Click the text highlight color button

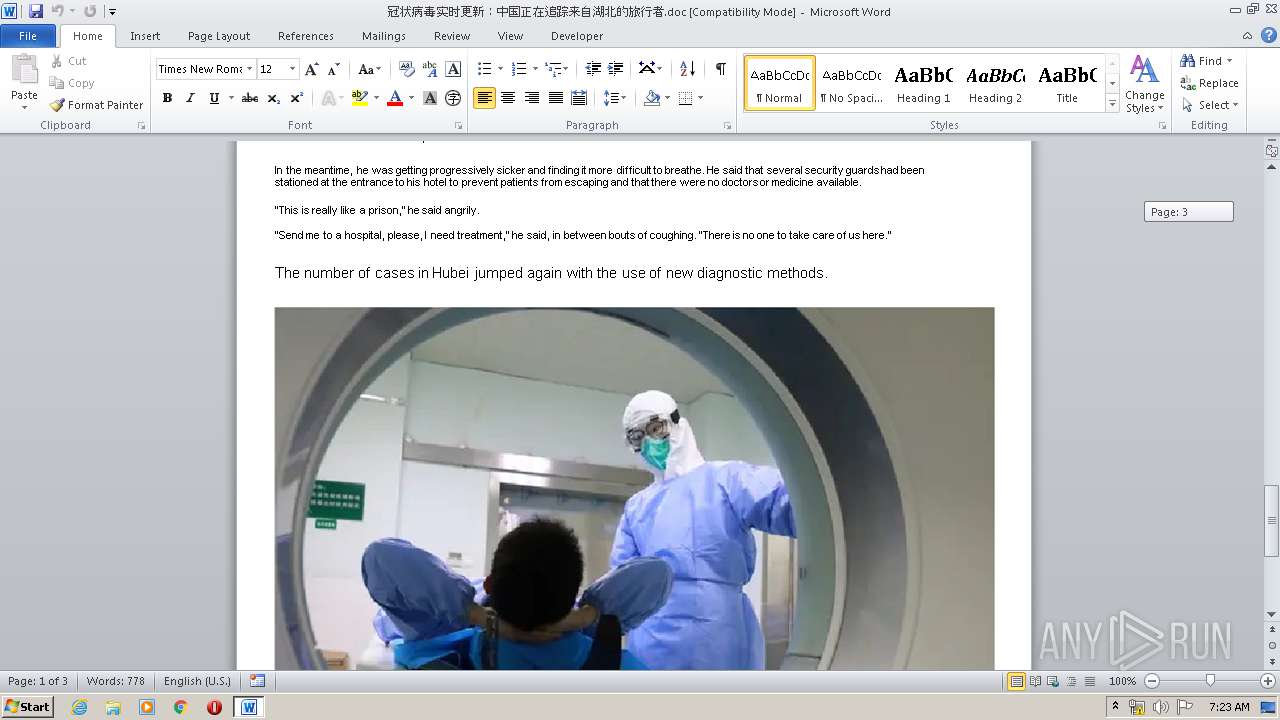[360, 98]
